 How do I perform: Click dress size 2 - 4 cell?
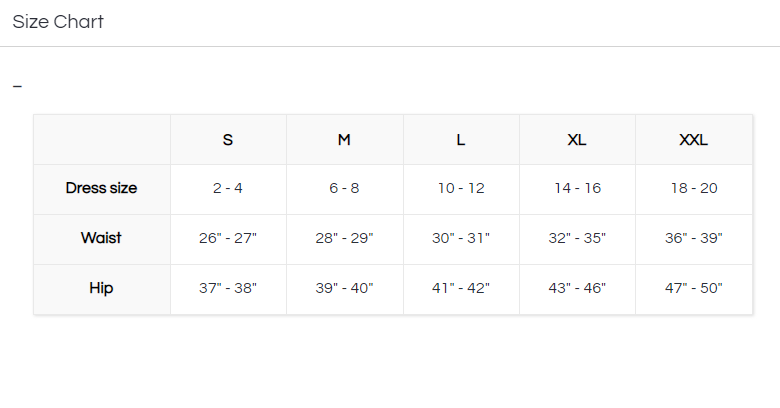(228, 188)
